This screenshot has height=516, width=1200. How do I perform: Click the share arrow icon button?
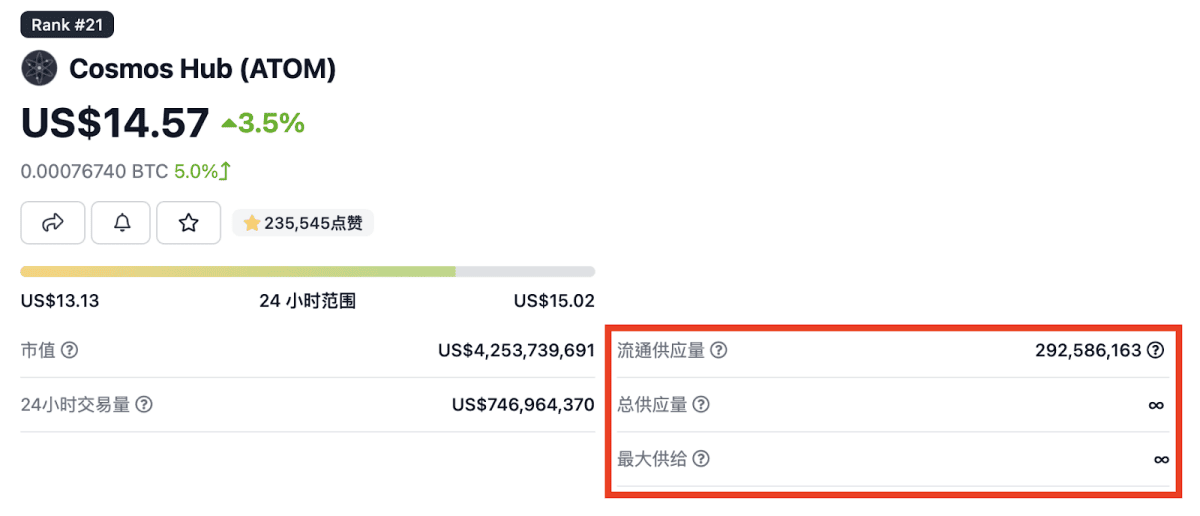(53, 223)
